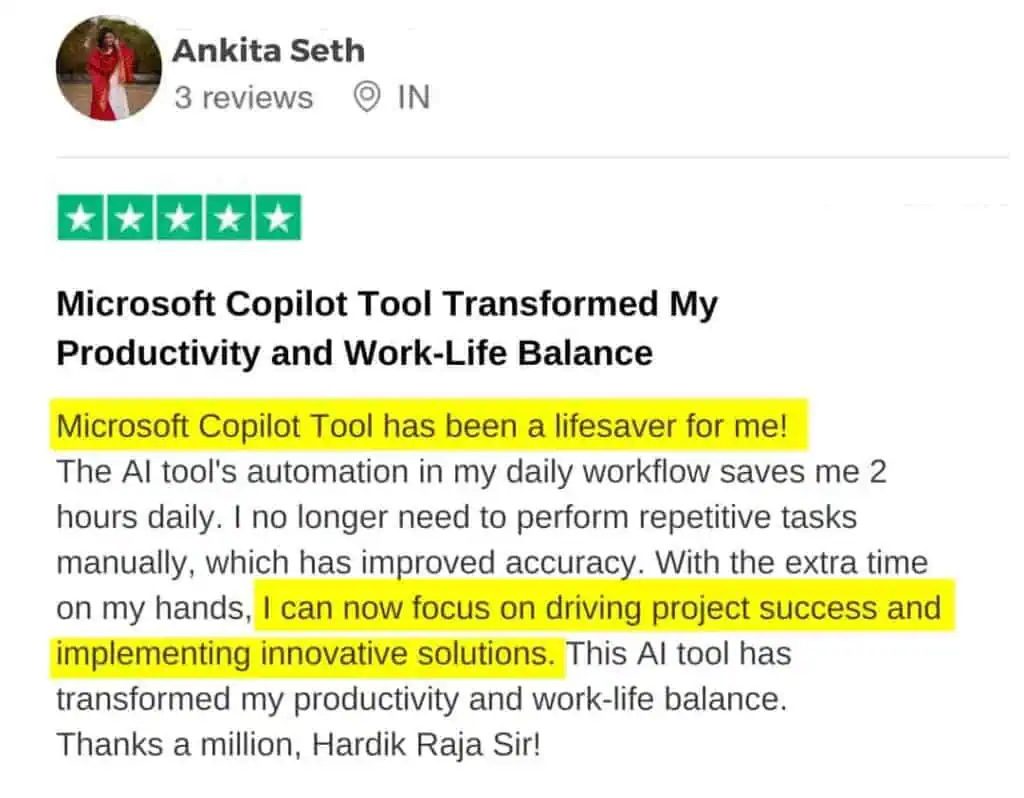Screen dimensions: 1024x798
Task: Click the second green rating star
Action: [129, 218]
